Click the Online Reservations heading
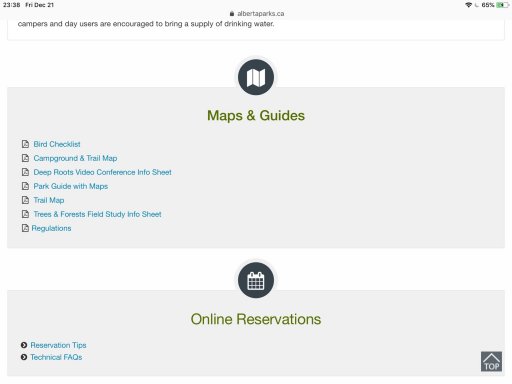 [x=256, y=319]
